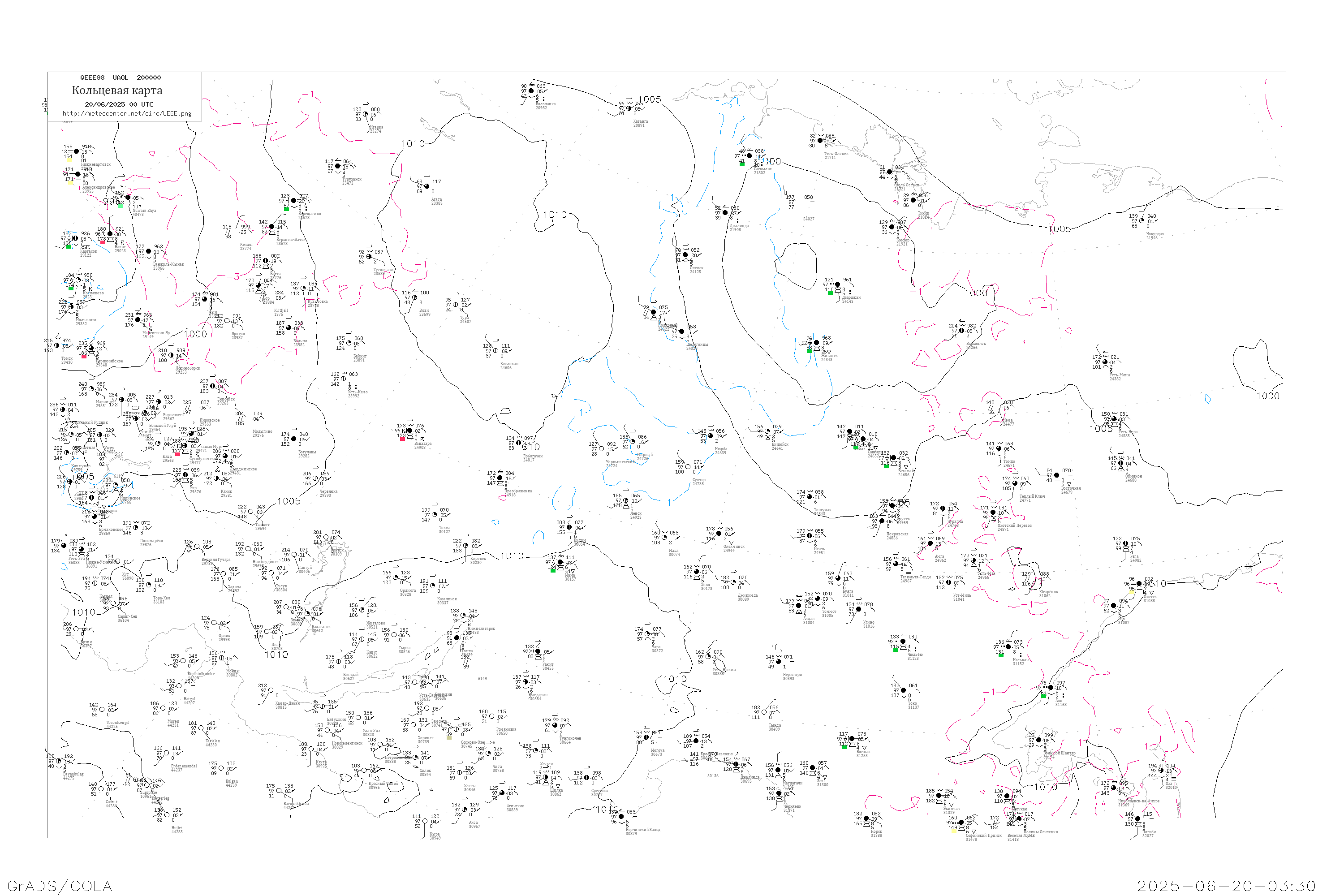The image size is (1344, 896).
Task: Click the yellow square at Нижневартовск
Action: (70, 160)
